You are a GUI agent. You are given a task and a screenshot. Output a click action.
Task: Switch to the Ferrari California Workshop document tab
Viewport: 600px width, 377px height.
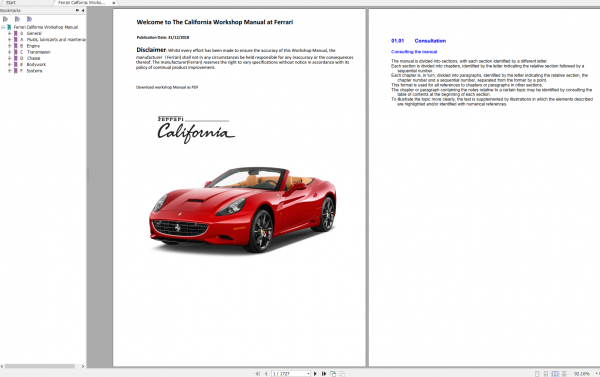point(82,3)
